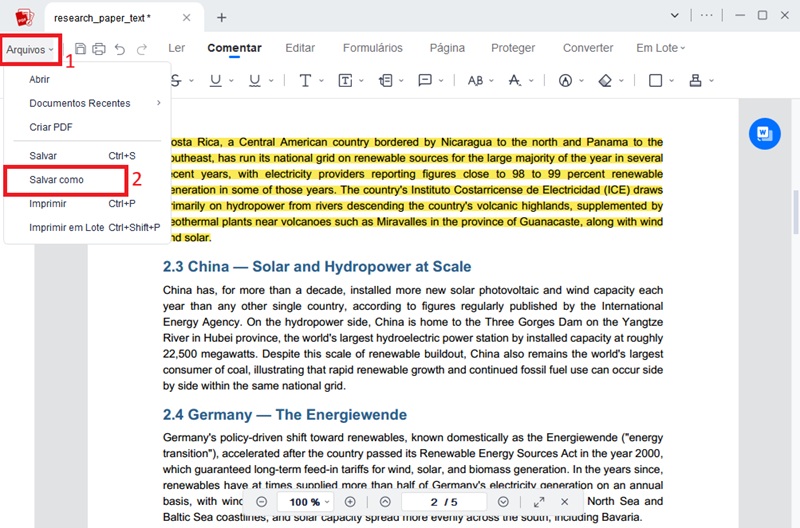Select the sticky note comment tool
Viewport: 800px width, 528px height.
(425, 80)
